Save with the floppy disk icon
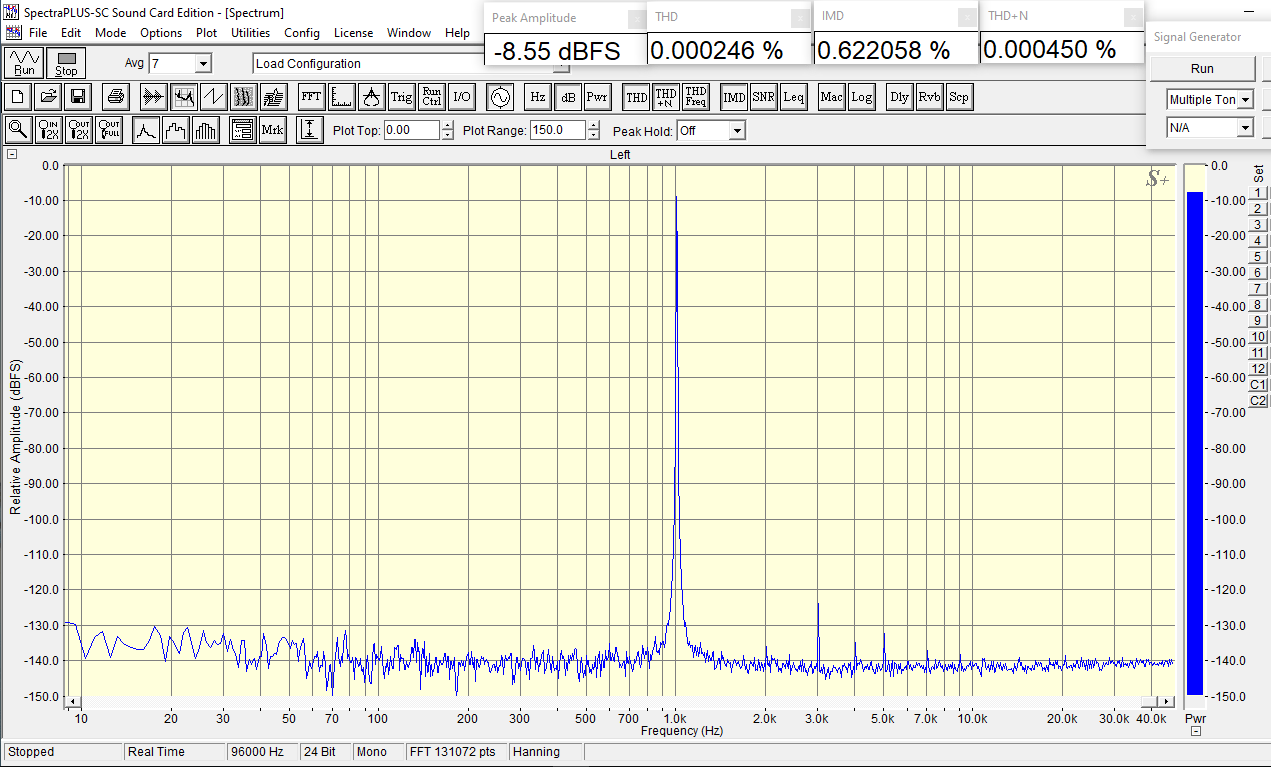This screenshot has height=767, width=1271. [79, 97]
